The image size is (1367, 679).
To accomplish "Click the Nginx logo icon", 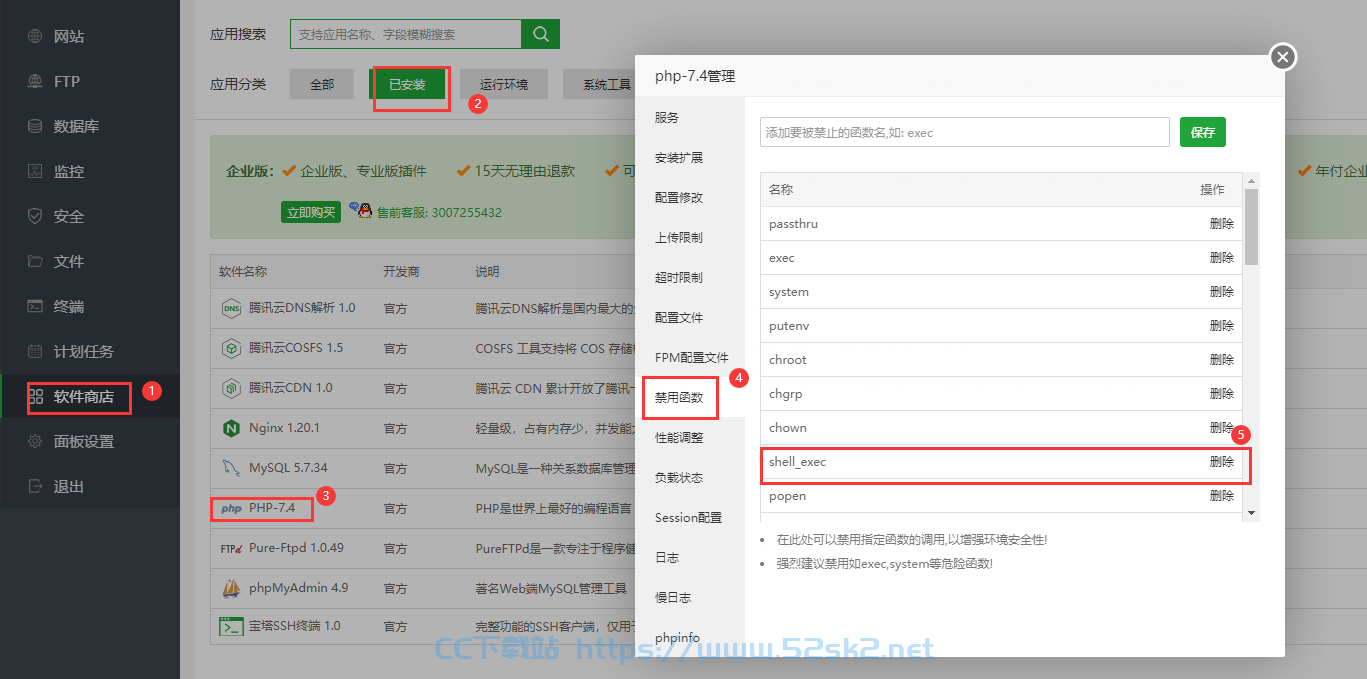I will (x=231, y=428).
